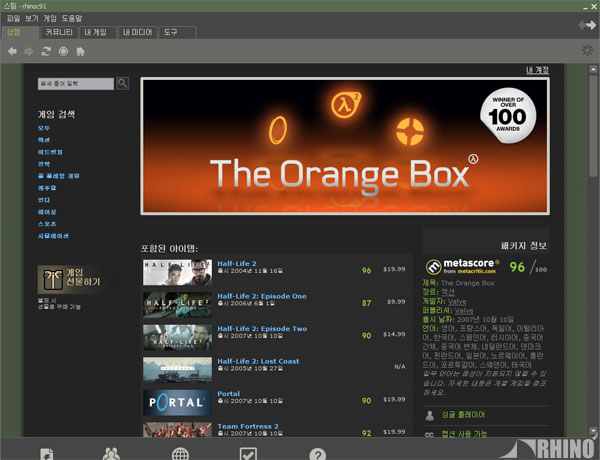
Task: Browse the 스포츠 genre link
Action: tap(47, 224)
